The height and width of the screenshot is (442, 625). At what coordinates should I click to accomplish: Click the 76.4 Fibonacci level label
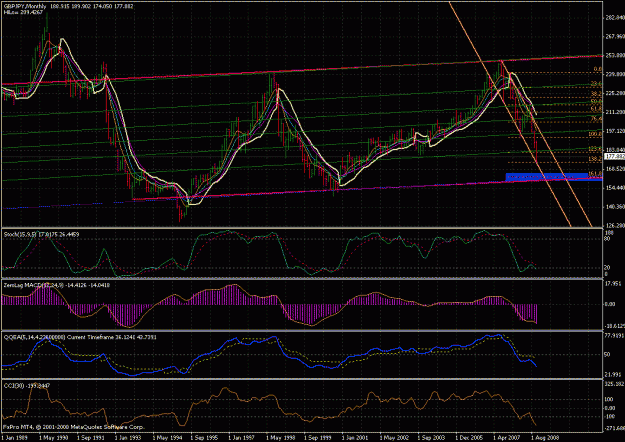tap(596, 119)
